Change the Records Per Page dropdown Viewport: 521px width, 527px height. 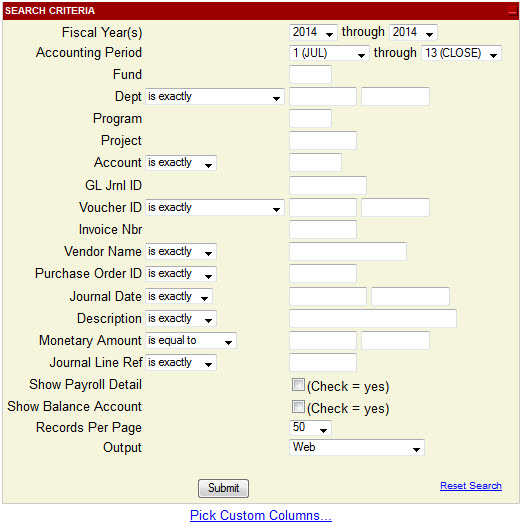[310, 428]
